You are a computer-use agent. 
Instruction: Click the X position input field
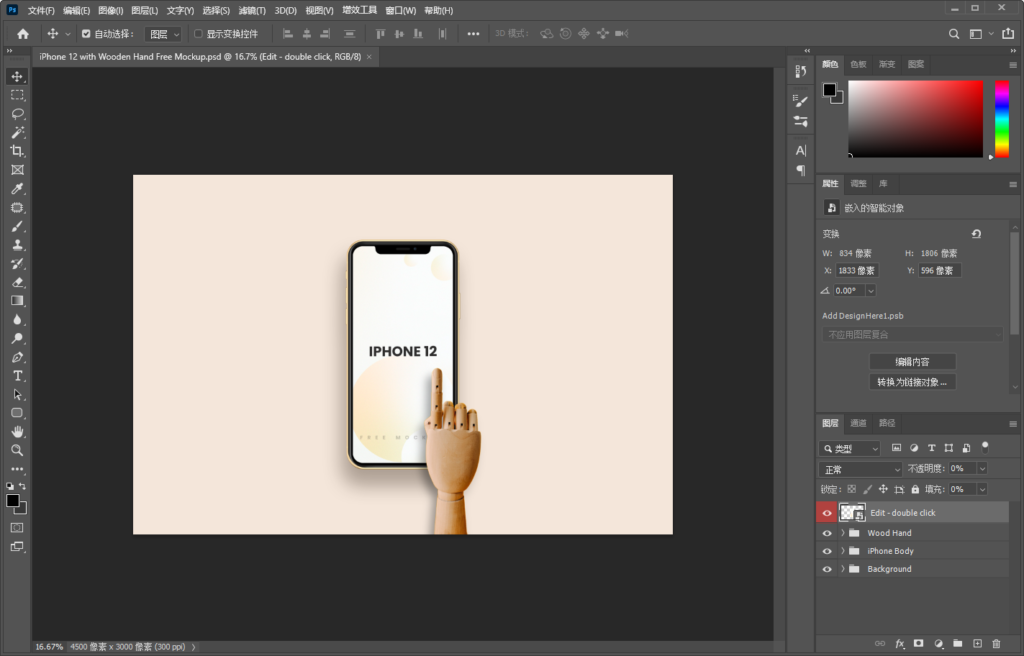pos(857,271)
